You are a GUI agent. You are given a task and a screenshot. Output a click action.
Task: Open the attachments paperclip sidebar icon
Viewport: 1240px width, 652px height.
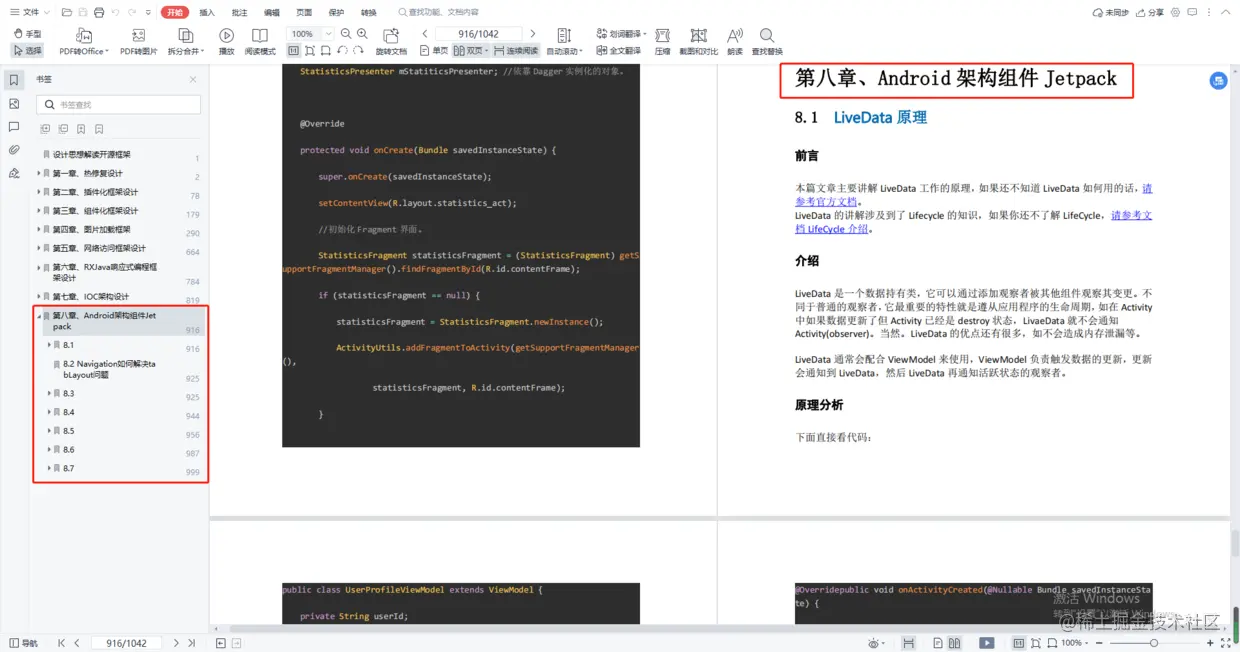tap(14, 150)
